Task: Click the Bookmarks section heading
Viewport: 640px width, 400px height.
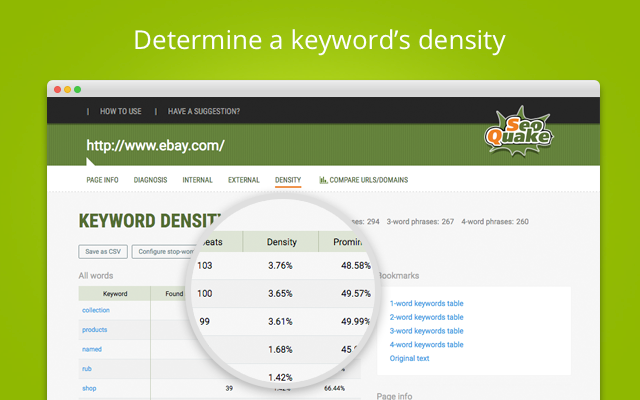Action: pos(398,276)
